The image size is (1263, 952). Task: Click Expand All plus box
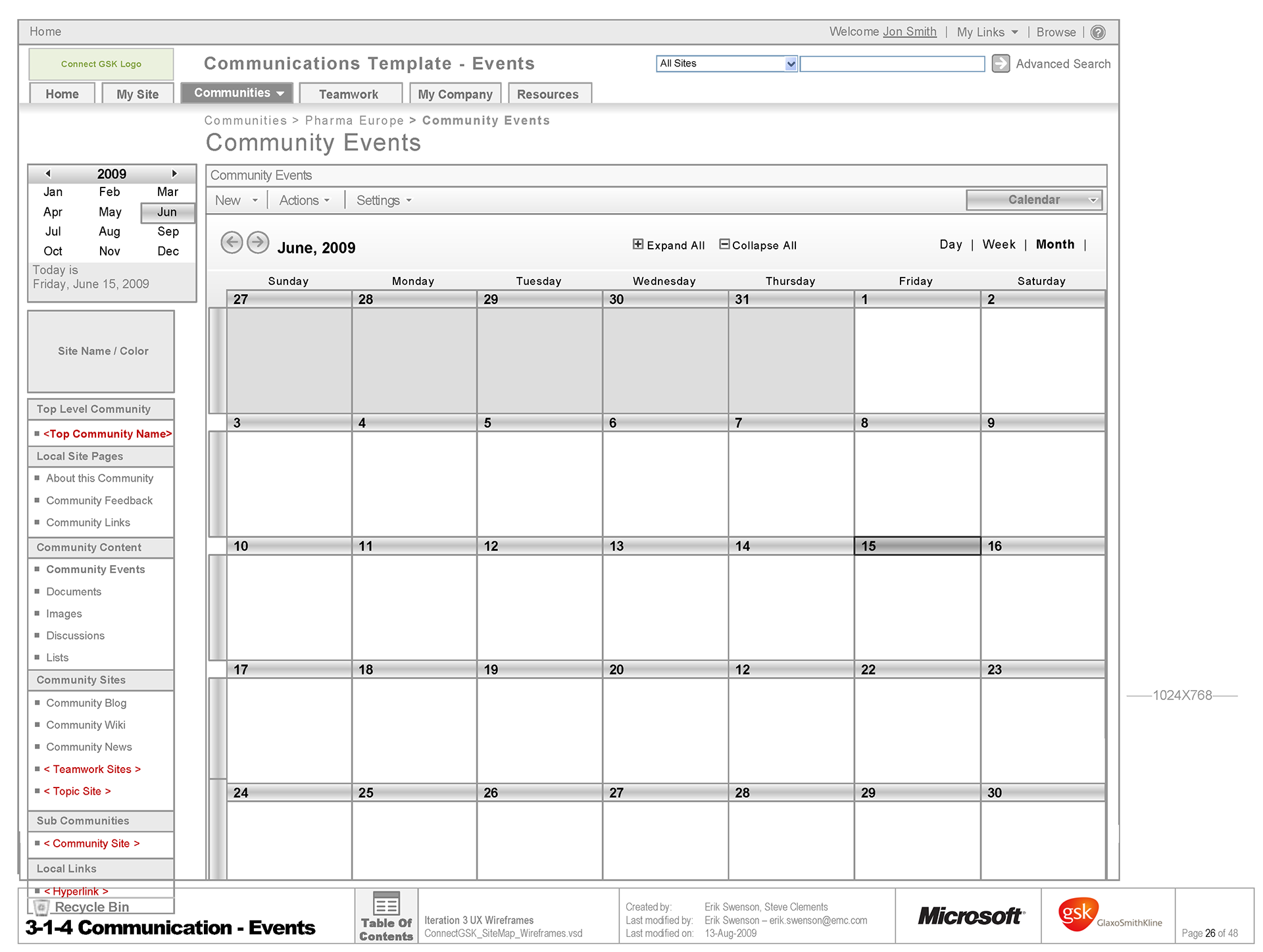(x=637, y=244)
